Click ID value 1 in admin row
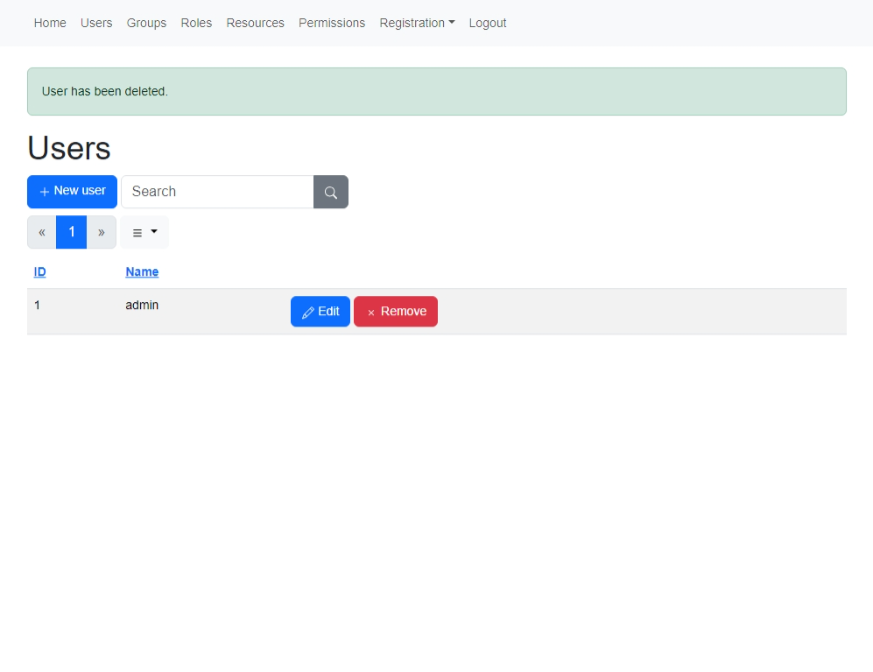The image size is (873, 672). [37, 305]
